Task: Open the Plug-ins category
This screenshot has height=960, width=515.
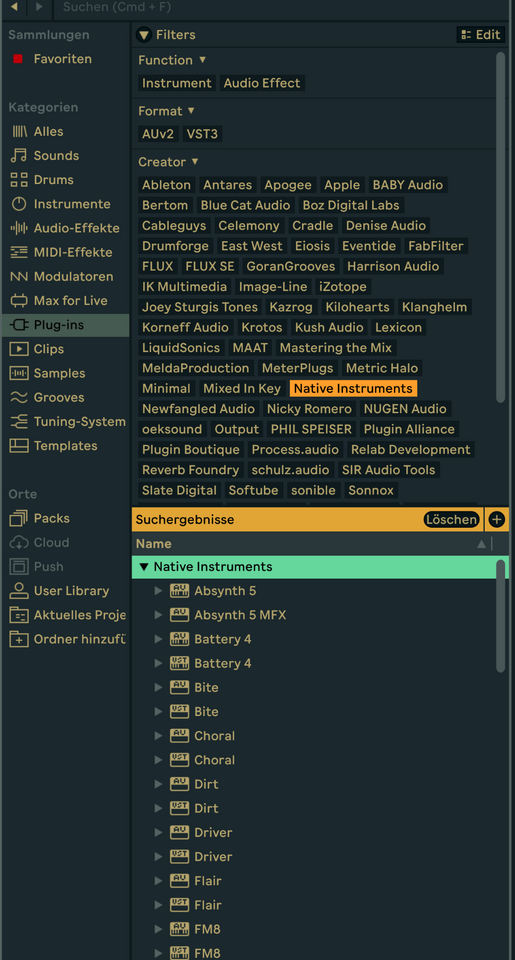Action: click(x=66, y=325)
